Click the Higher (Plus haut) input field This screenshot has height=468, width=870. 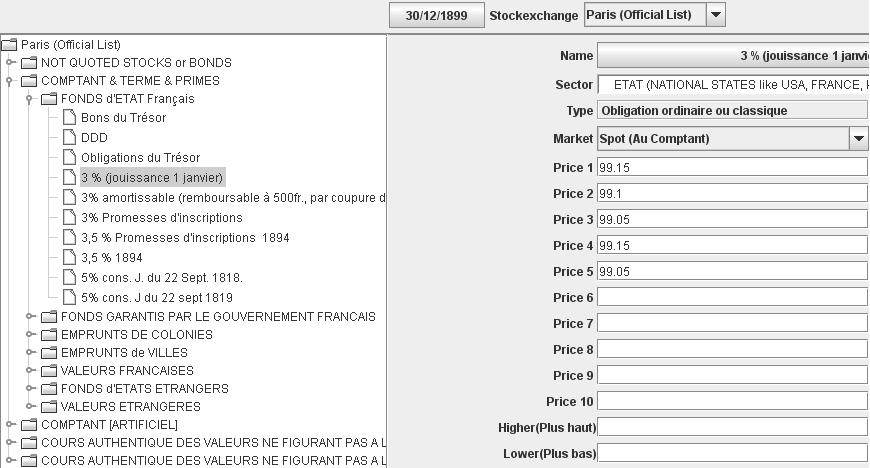tap(732, 428)
